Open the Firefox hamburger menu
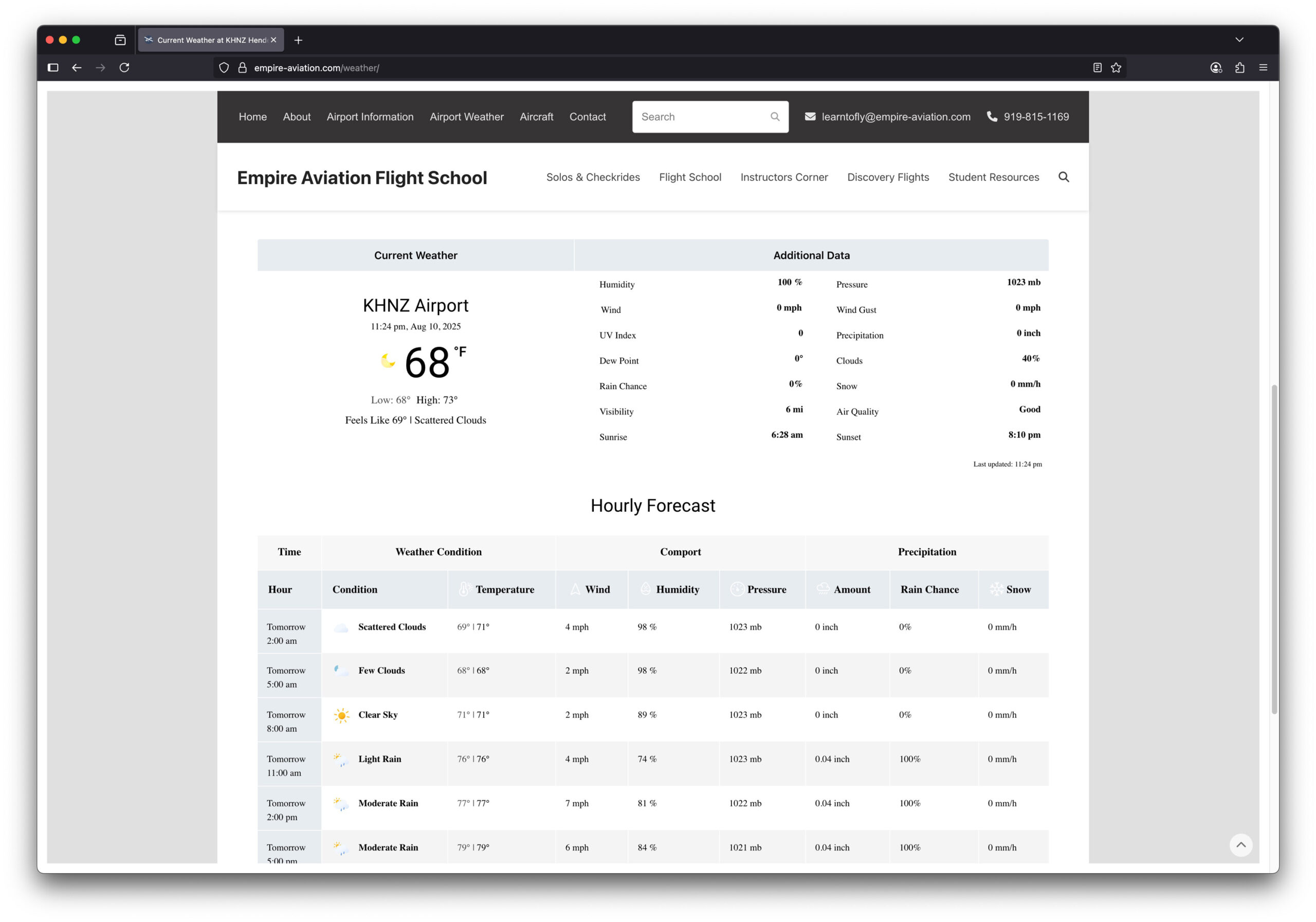Screen dimensions: 1316x922 (x=1263, y=68)
